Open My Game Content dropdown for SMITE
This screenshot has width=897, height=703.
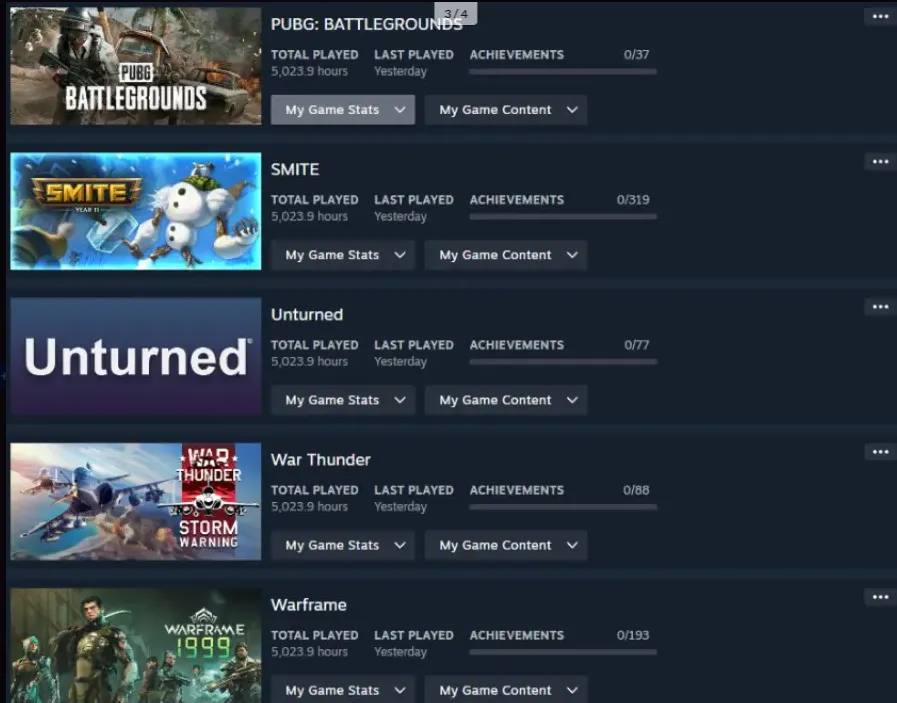click(x=506, y=255)
